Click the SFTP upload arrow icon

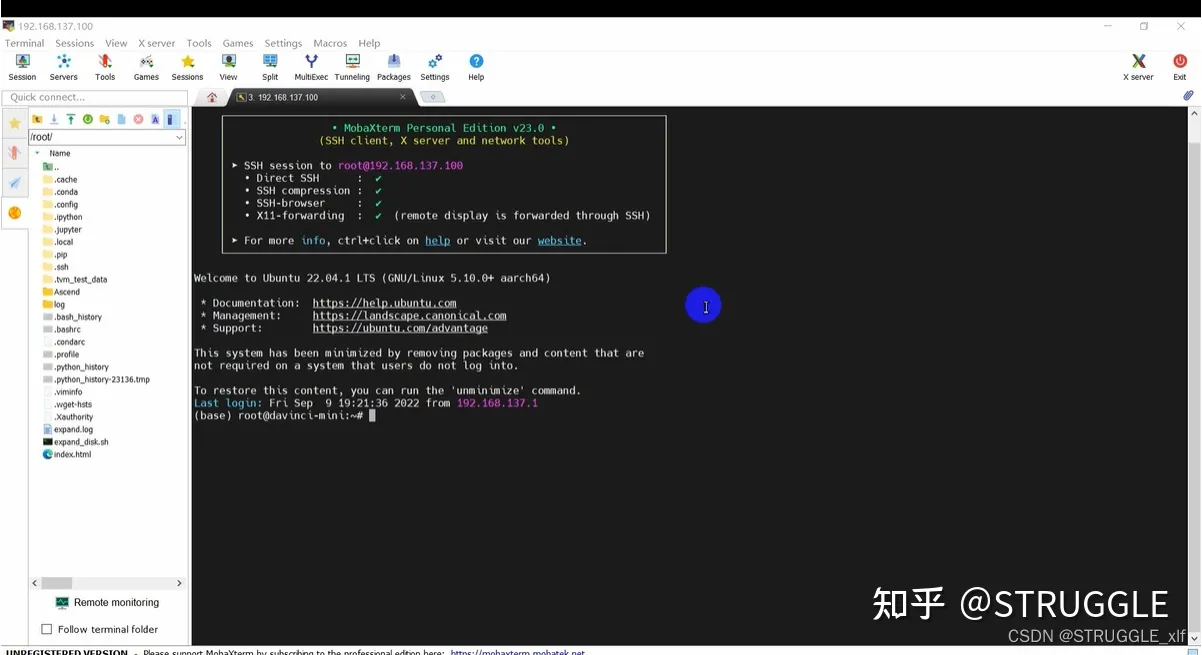coord(71,119)
